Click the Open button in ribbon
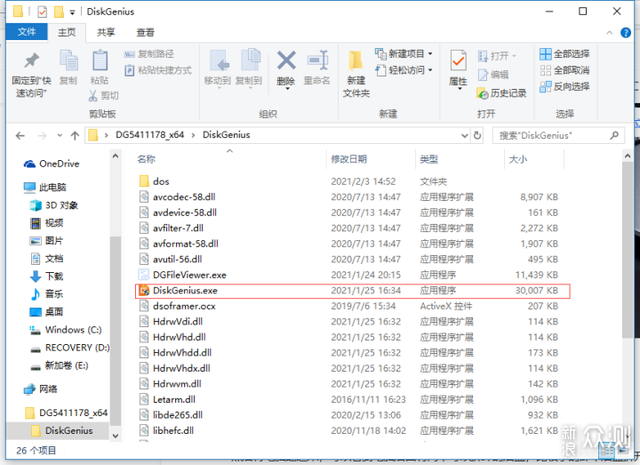 [497, 56]
